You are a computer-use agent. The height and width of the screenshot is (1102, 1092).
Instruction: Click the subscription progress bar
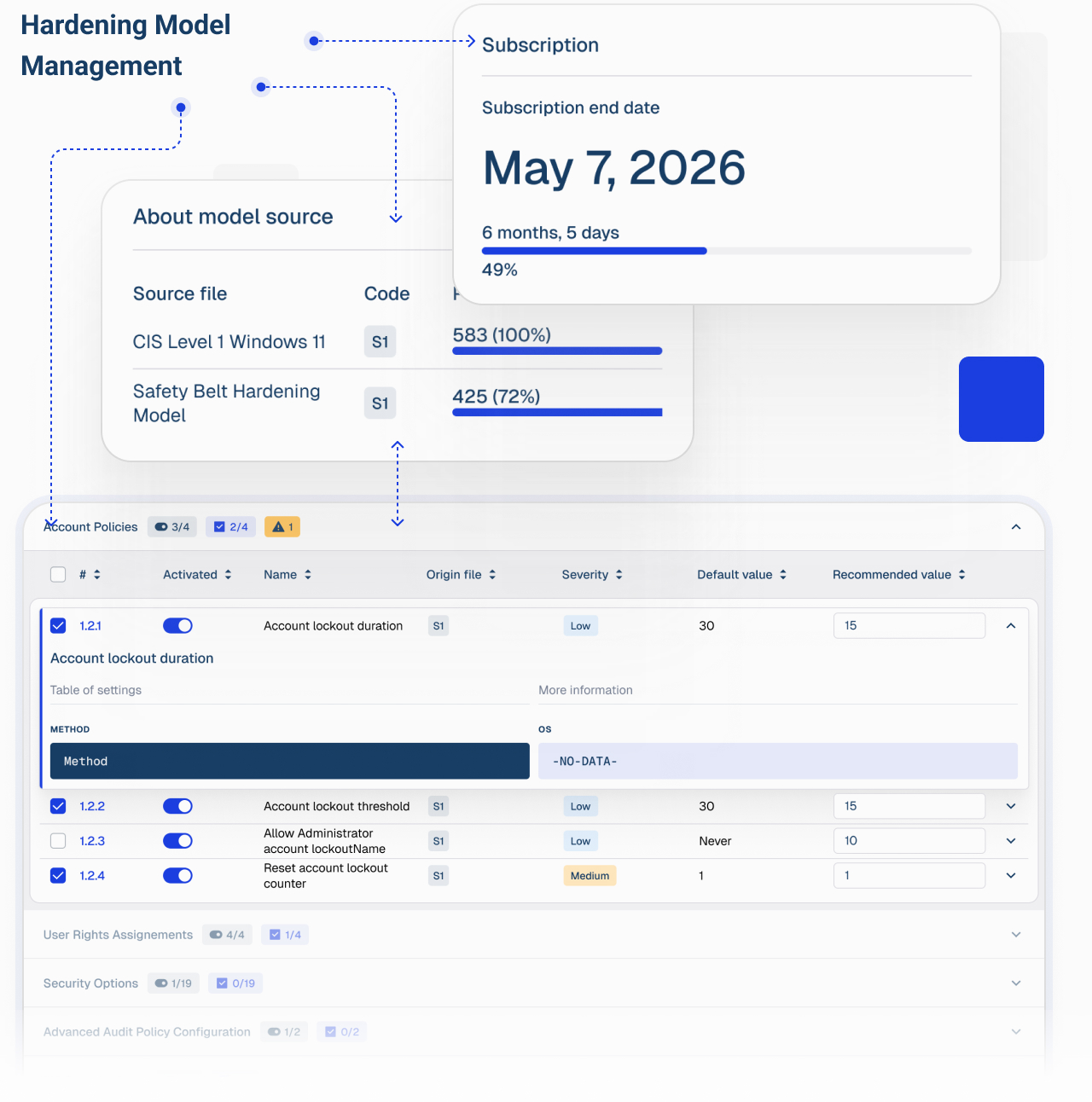click(726, 251)
